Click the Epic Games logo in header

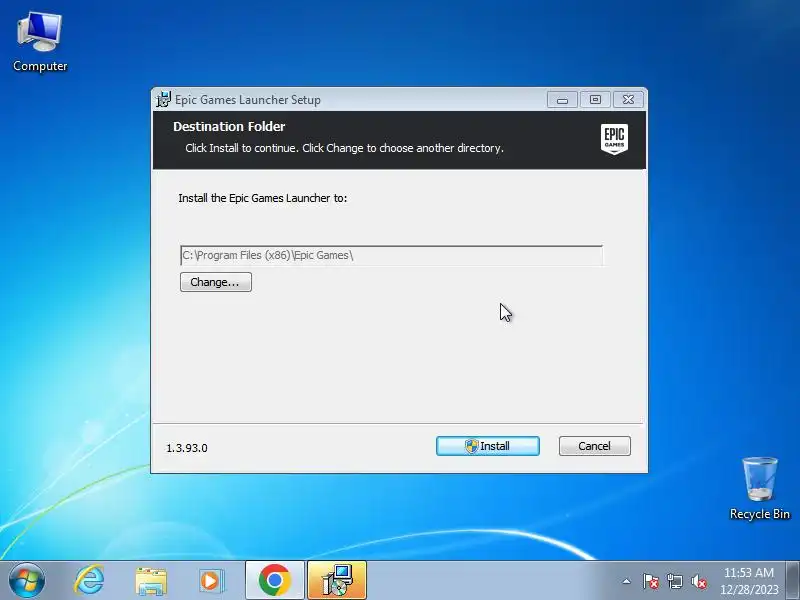tap(614, 139)
